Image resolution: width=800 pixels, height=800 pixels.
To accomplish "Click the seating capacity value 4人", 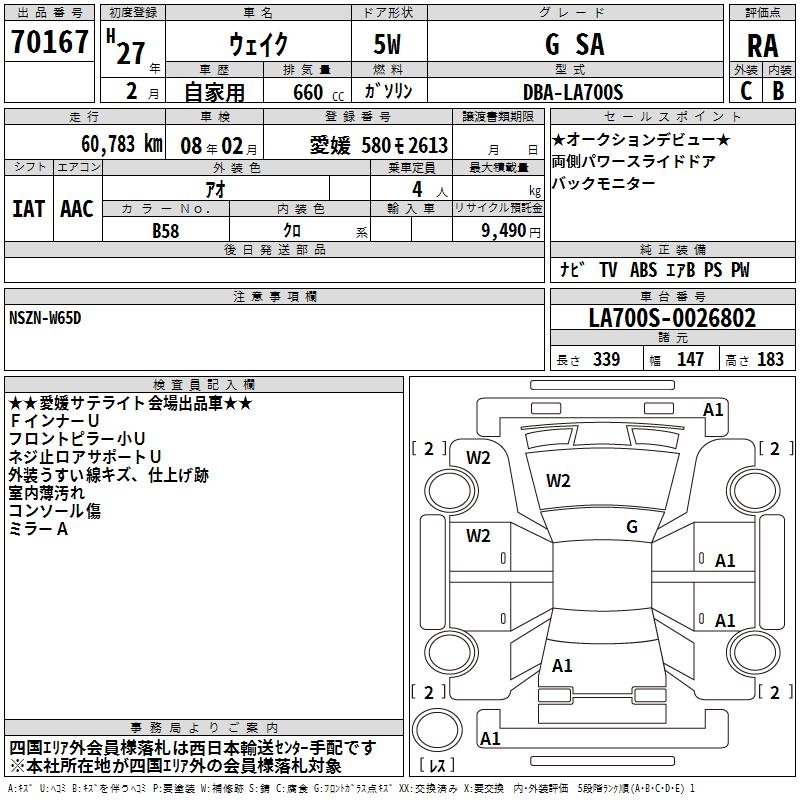I will (430, 190).
